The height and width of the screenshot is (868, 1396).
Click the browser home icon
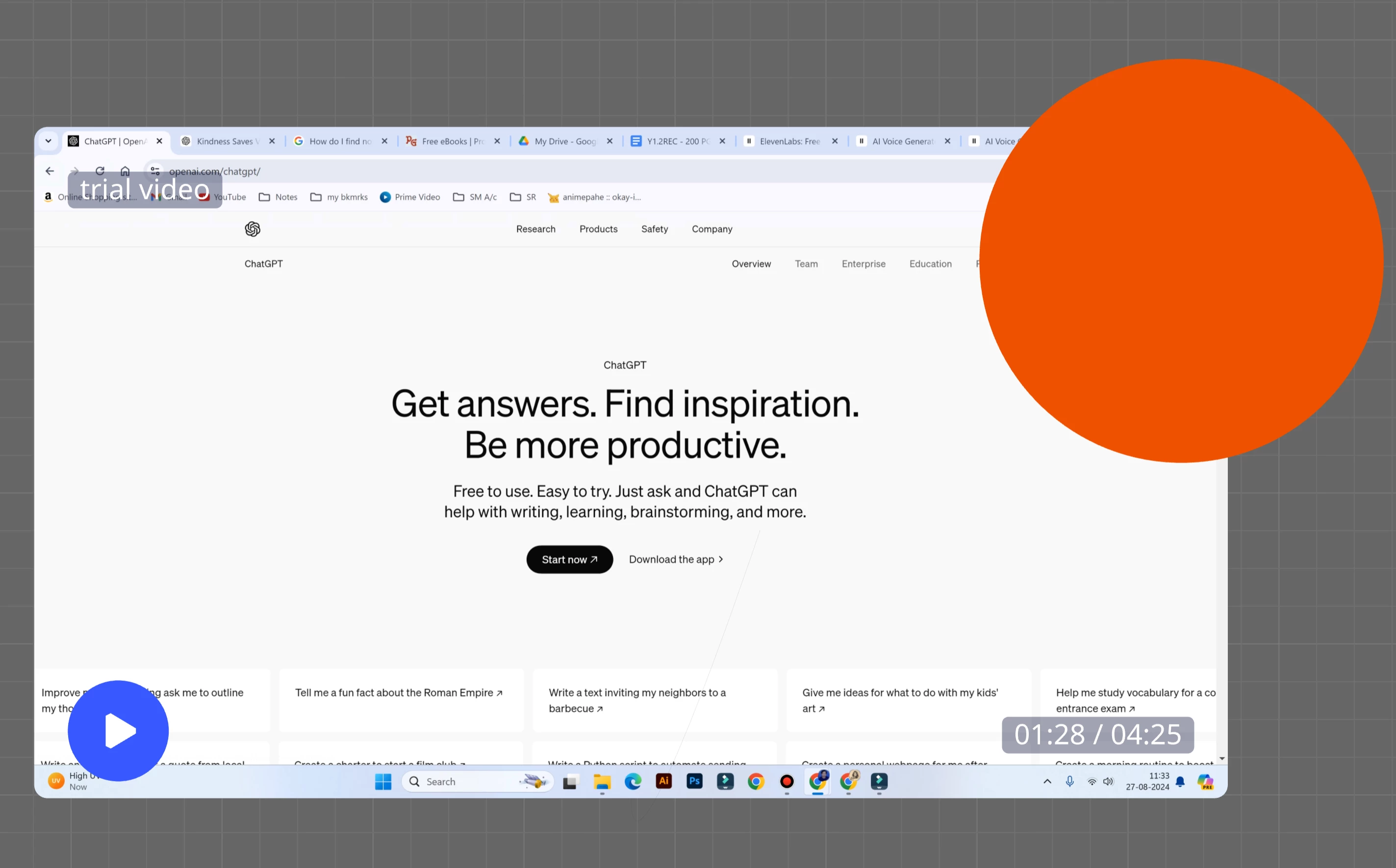coord(125,171)
